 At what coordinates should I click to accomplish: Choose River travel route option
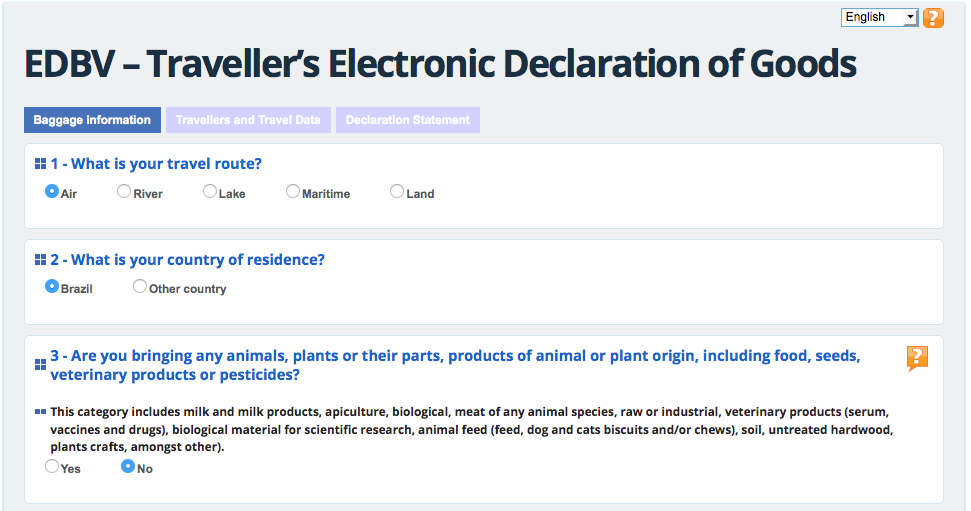(x=124, y=191)
